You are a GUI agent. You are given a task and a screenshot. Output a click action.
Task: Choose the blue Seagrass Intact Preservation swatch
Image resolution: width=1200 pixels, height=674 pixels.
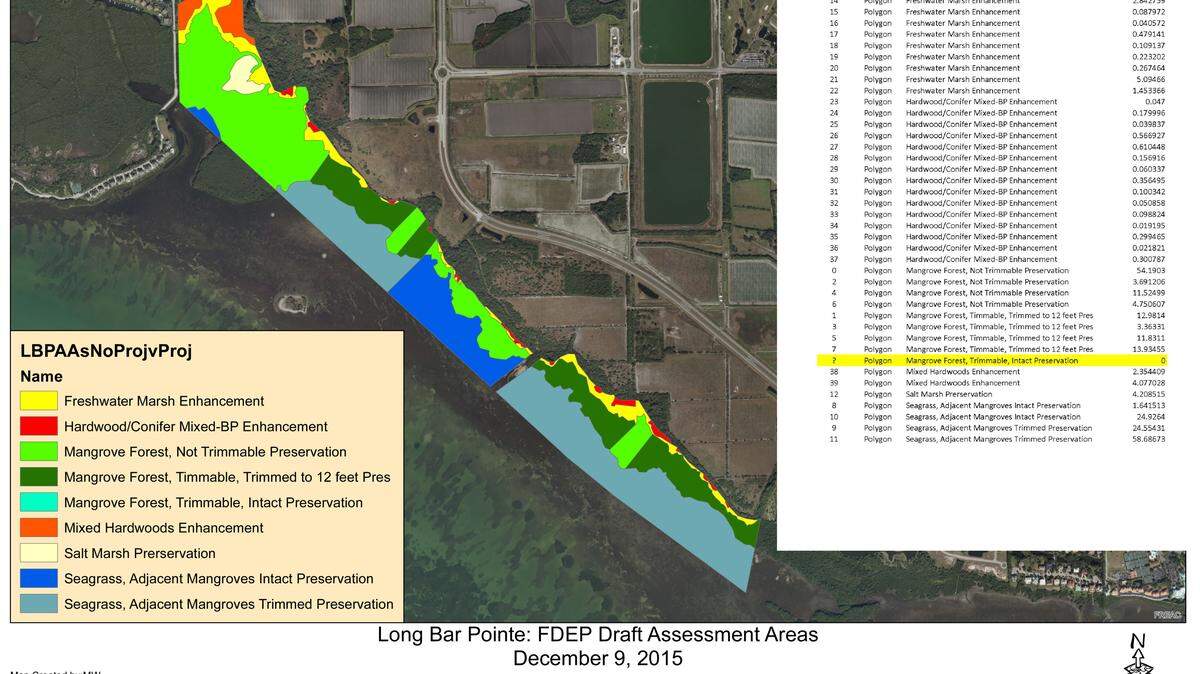click(38, 579)
